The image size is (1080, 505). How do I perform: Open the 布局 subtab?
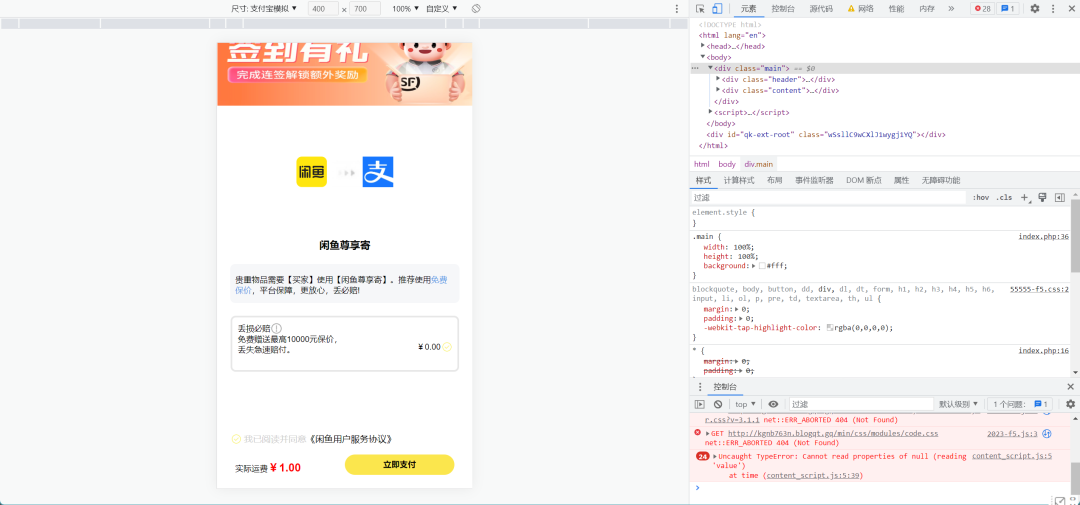pyautogui.click(x=775, y=181)
